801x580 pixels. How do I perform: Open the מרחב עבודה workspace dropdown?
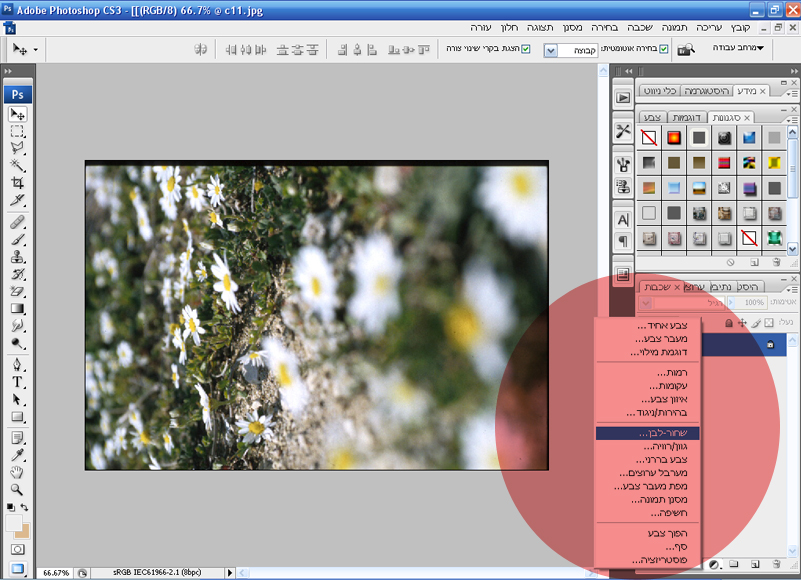[x=738, y=48]
